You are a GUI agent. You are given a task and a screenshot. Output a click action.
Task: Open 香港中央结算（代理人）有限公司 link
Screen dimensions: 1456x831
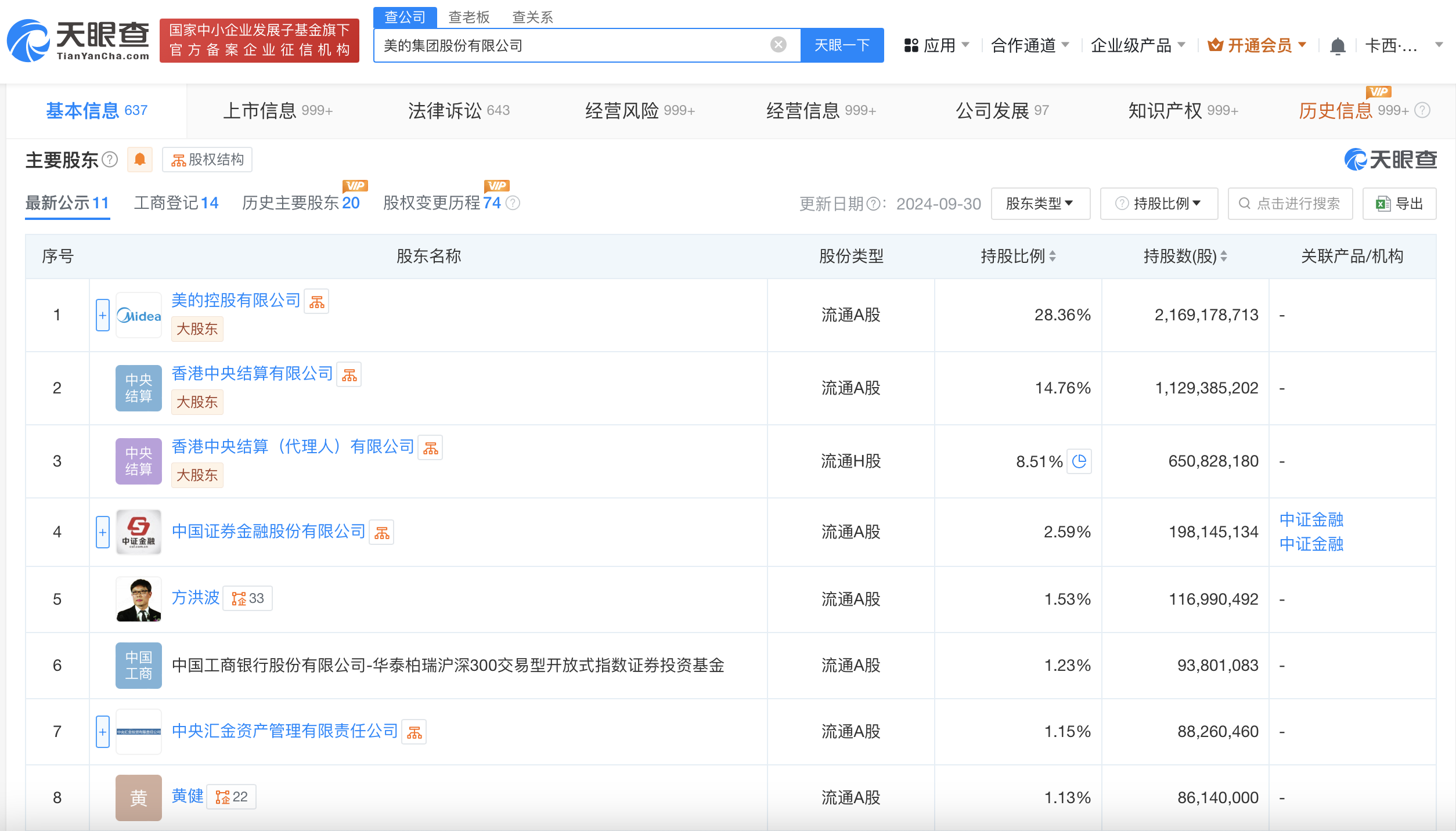click(x=293, y=446)
